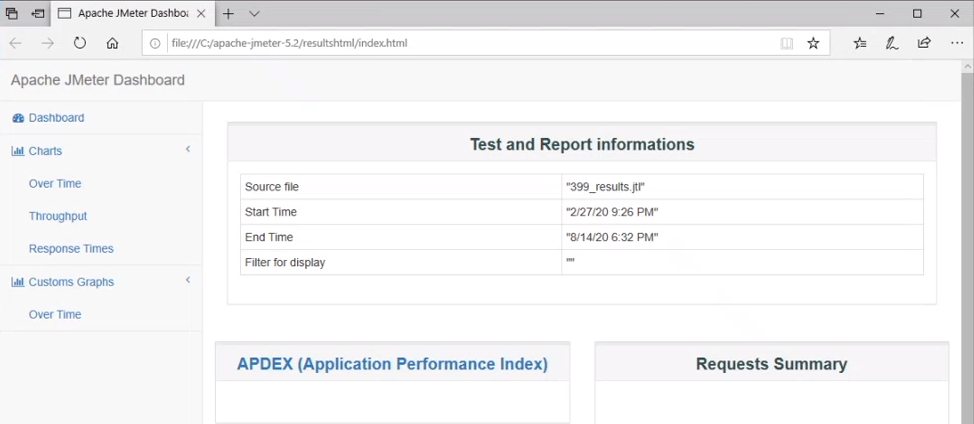Open Edge settings and more menu
974x424 pixels.
click(957, 43)
